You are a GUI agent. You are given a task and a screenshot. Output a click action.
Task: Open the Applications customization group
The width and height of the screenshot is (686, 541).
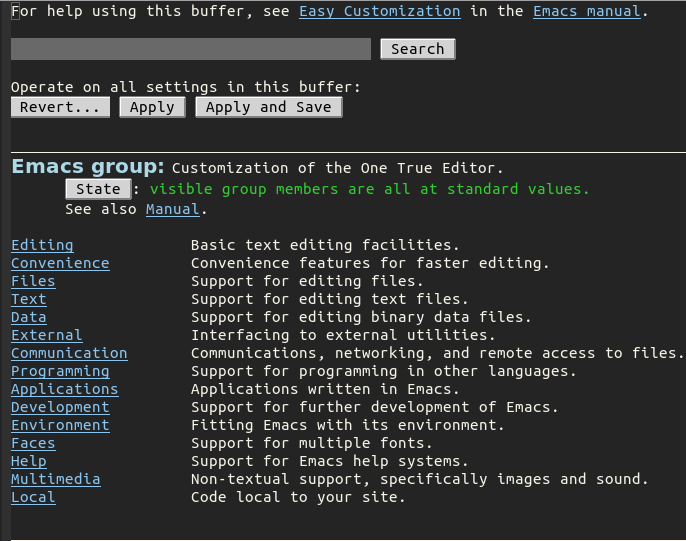[x=65, y=389]
